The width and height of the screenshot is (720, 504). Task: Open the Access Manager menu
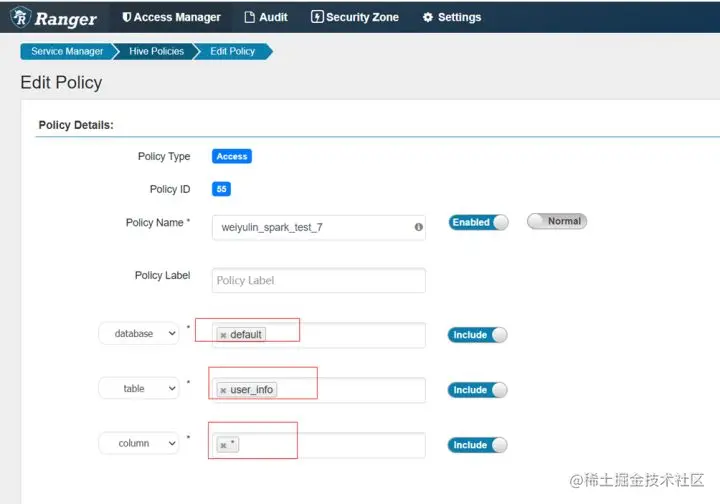tap(171, 17)
